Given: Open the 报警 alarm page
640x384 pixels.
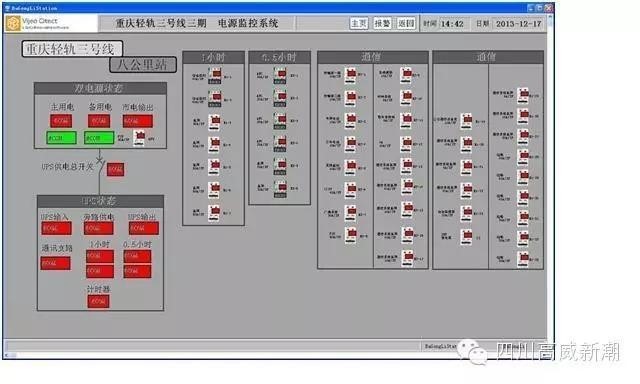Looking at the screenshot, I should pyautogui.click(x=382, y=23).
